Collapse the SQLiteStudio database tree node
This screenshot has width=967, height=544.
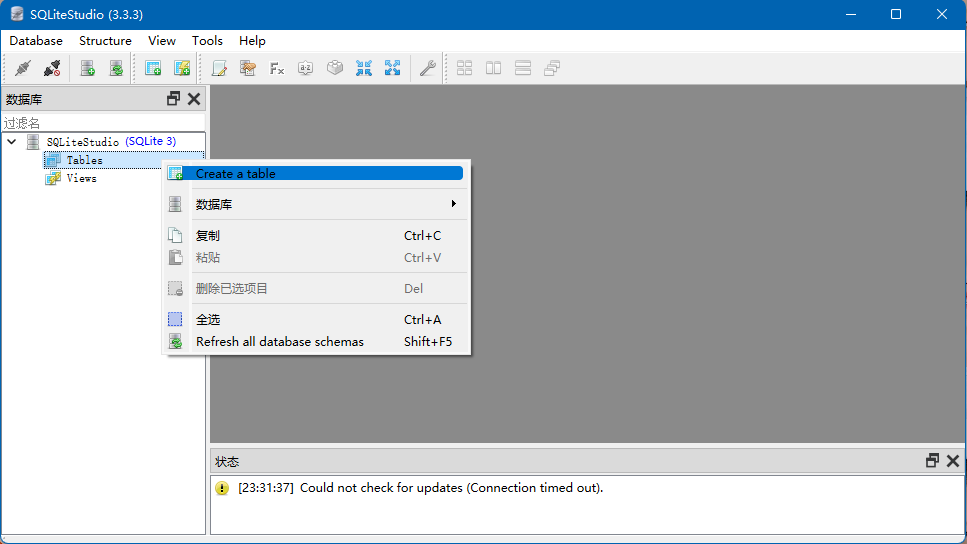(12, 142)
